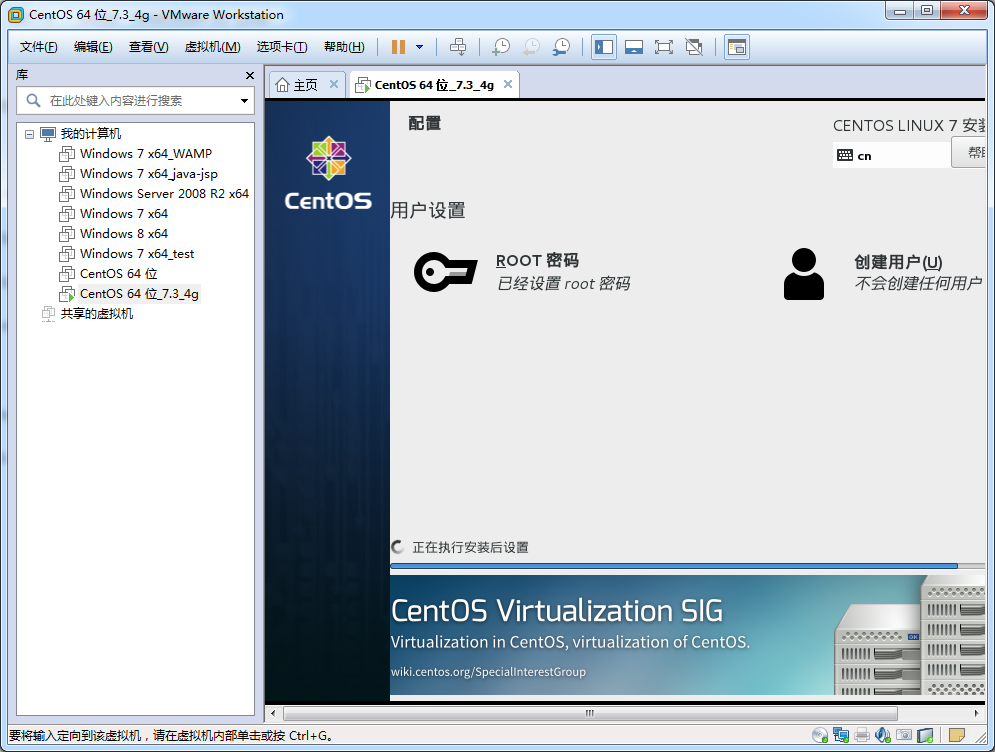This screenshot has width=995, height=752.
Task: Select Windows Server 2008 R2 x64
Action: tap(164, 194)
